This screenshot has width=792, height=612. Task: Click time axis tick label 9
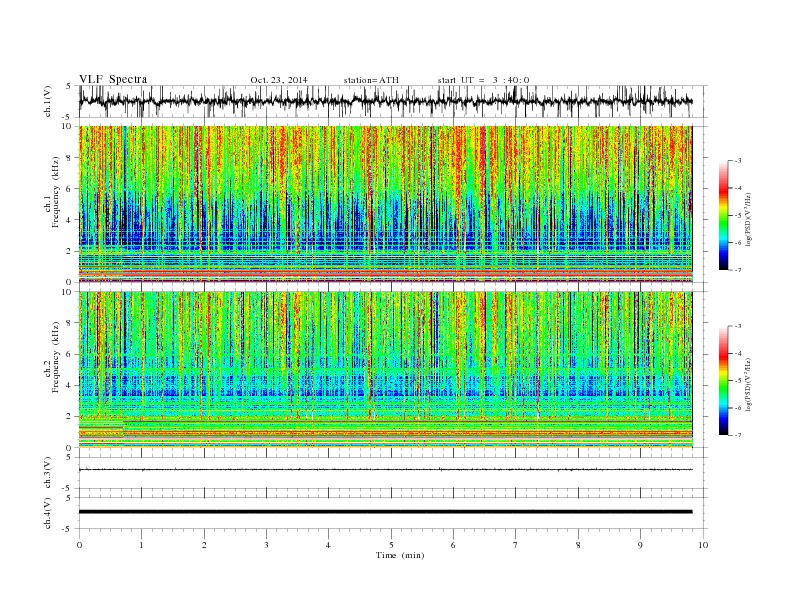pos(640,545)
